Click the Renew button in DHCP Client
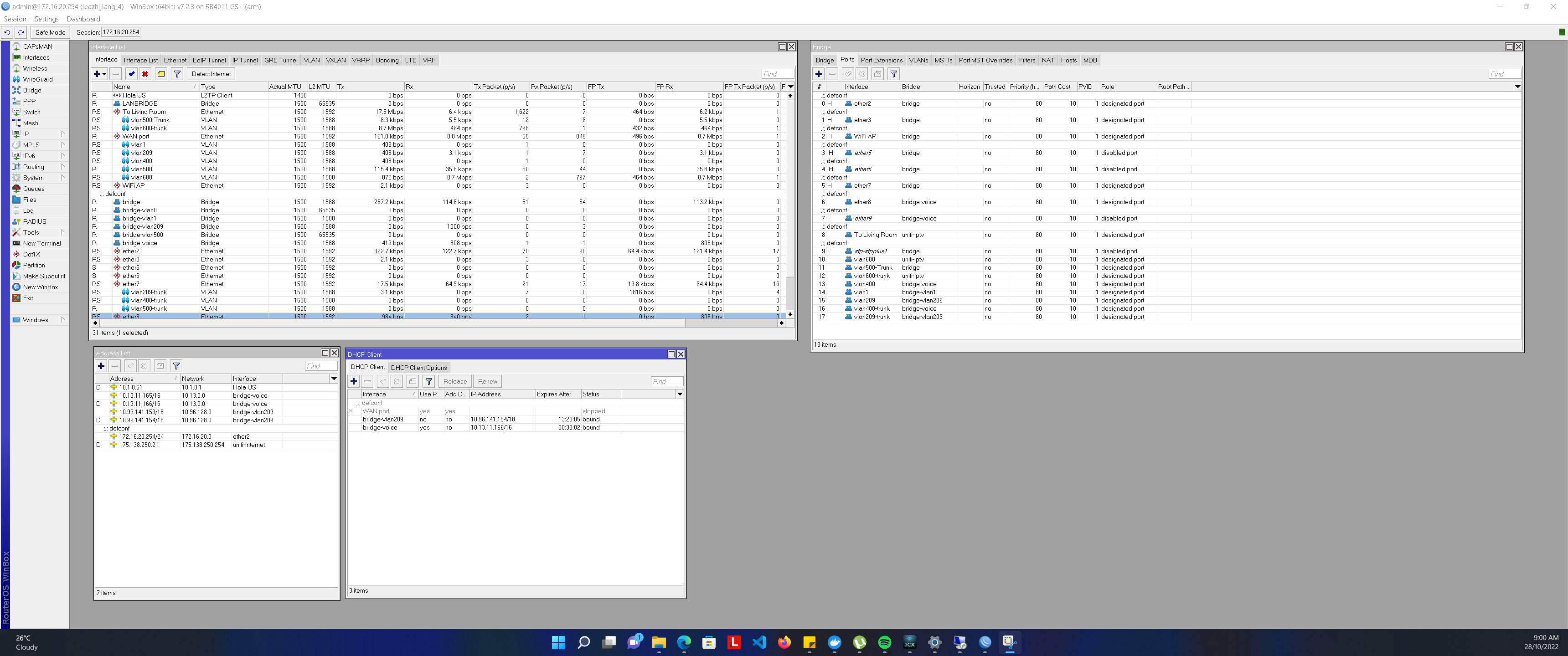Screen dimensions: 1568x656 [x=488, y=382]
